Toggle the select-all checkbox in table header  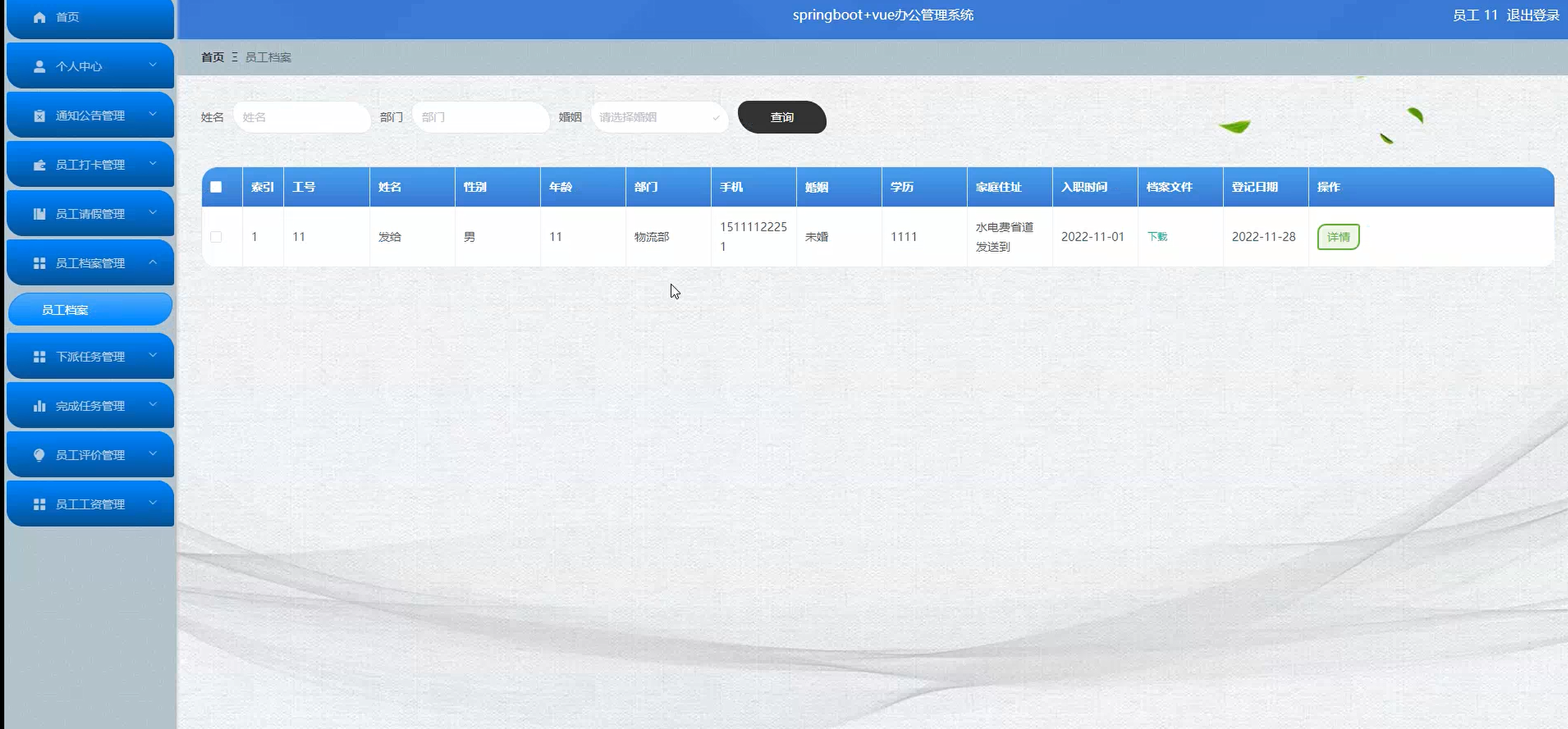point(216,187)
